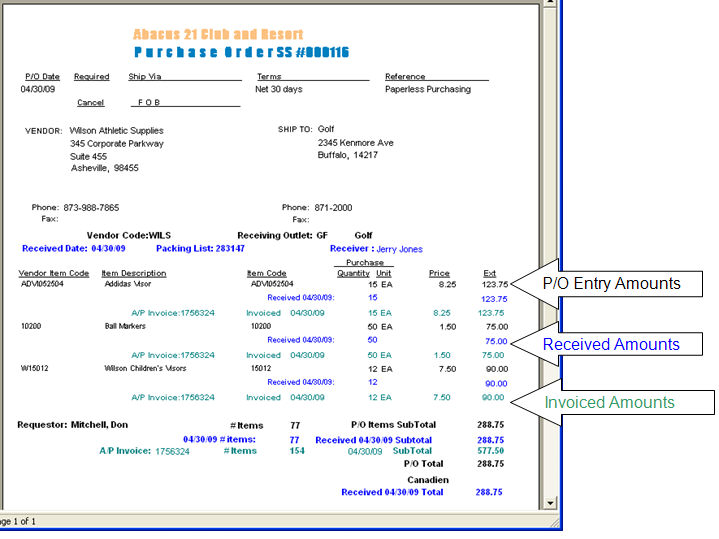The height and width of the screenshot is (539, 719).
Task: Click the 'SHIP TO:' label
Action: [295, 129]
